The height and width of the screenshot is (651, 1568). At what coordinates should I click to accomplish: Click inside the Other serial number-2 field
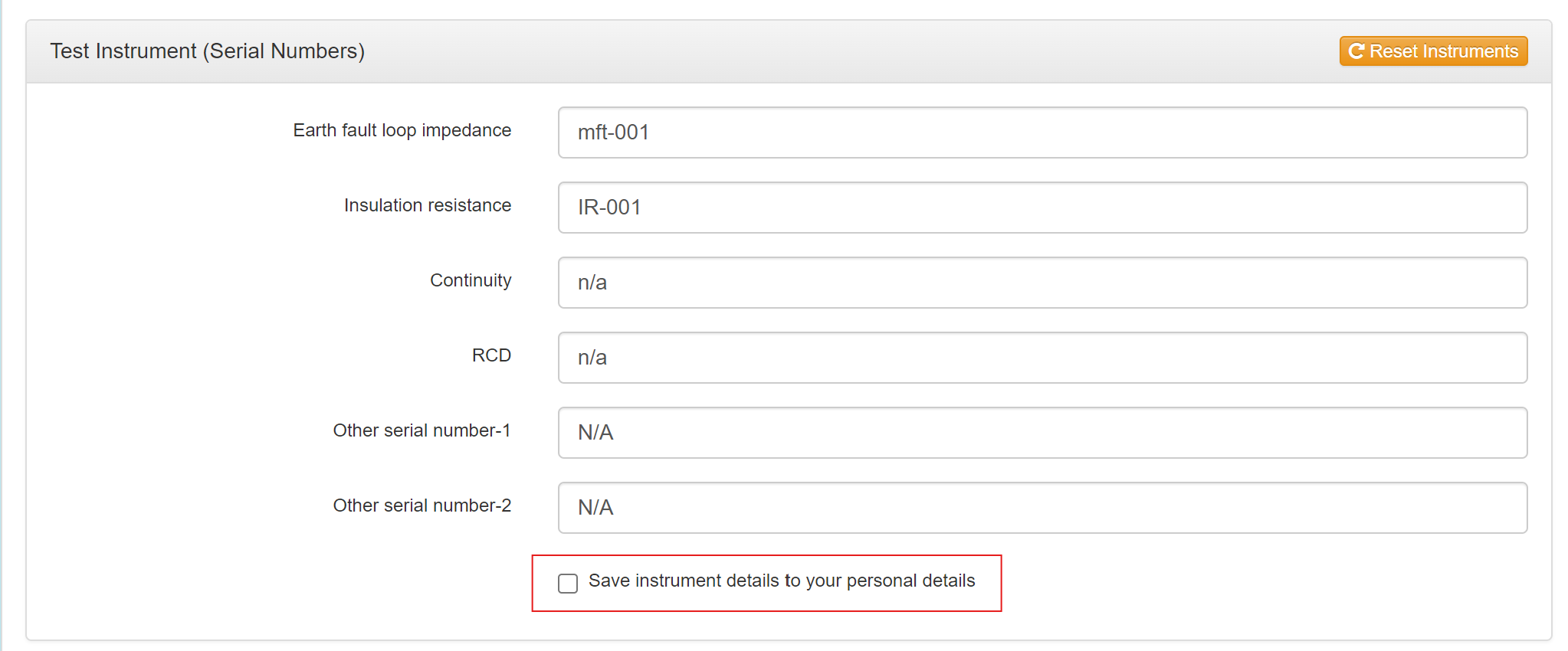pos(1042,508)
